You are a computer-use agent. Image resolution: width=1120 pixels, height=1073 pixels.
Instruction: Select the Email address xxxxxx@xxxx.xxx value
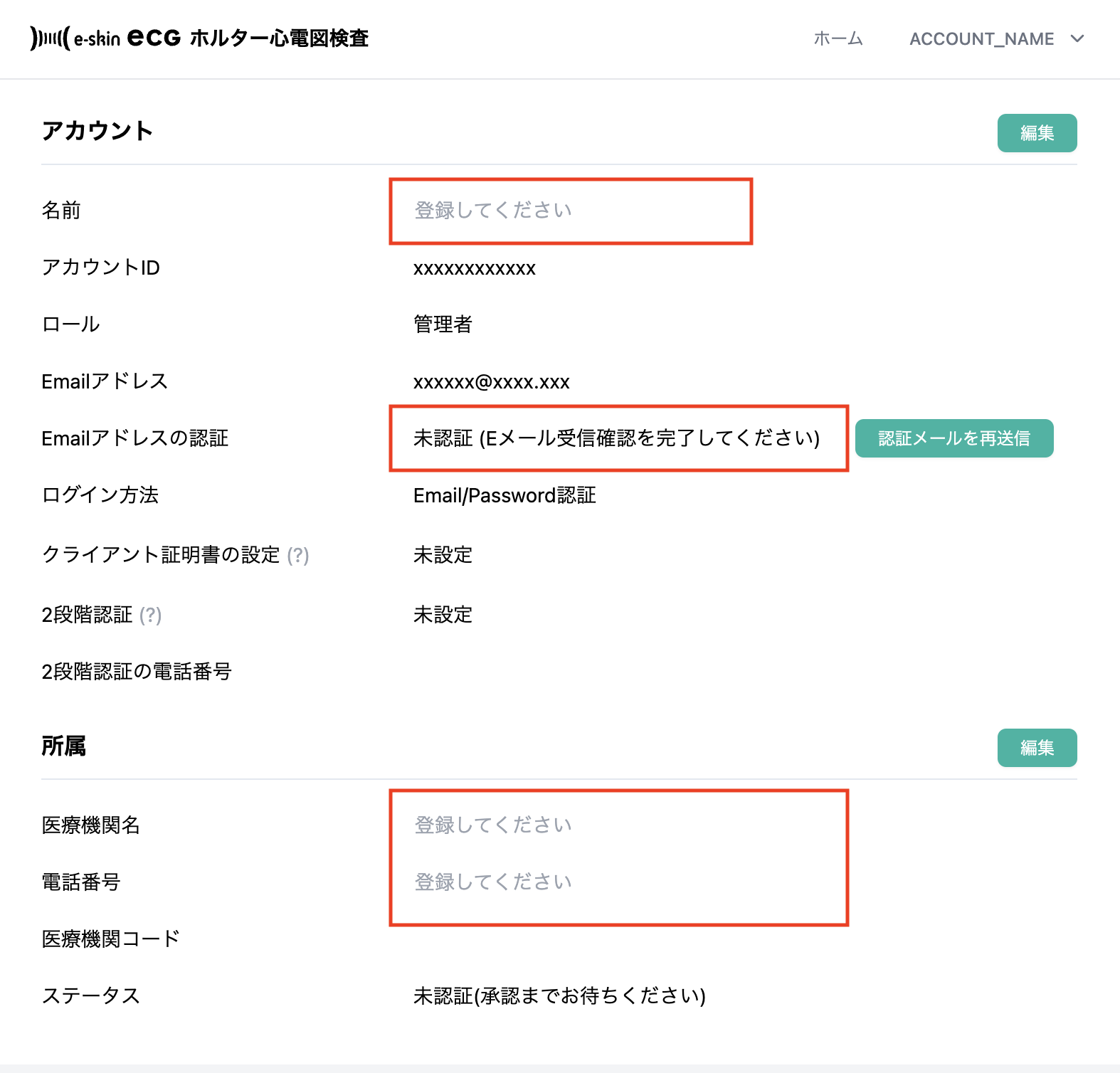point(491,382)
